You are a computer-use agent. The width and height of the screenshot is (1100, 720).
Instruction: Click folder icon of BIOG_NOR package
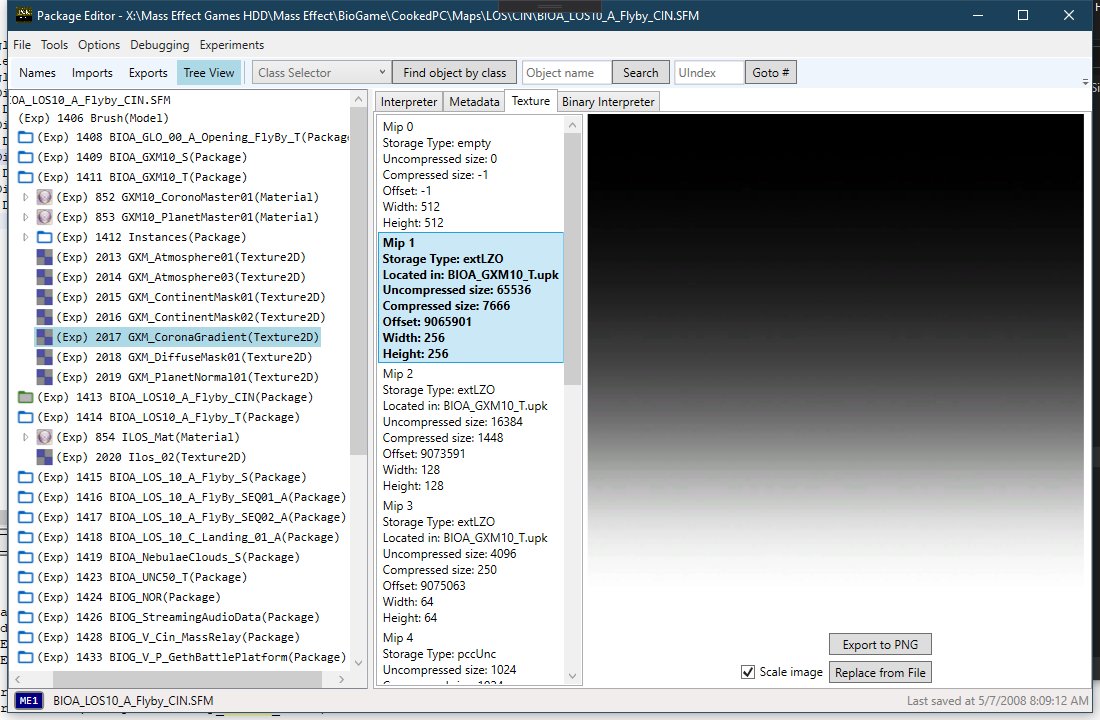25,597
